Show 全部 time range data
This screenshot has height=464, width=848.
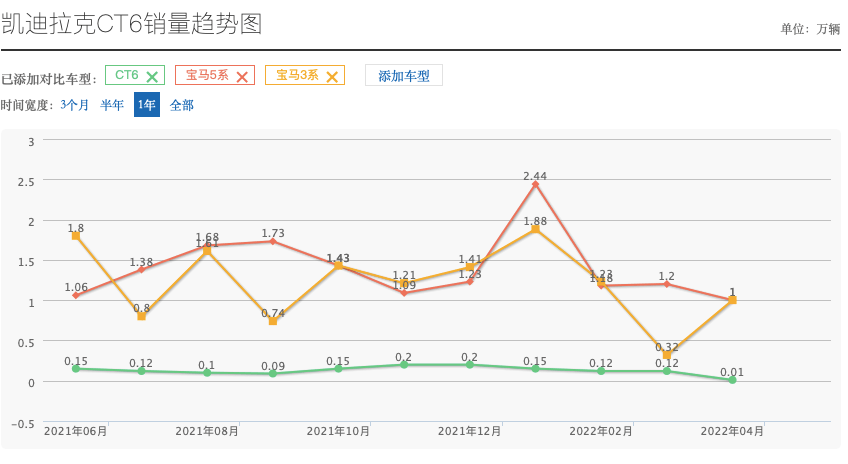pos(182,105)
